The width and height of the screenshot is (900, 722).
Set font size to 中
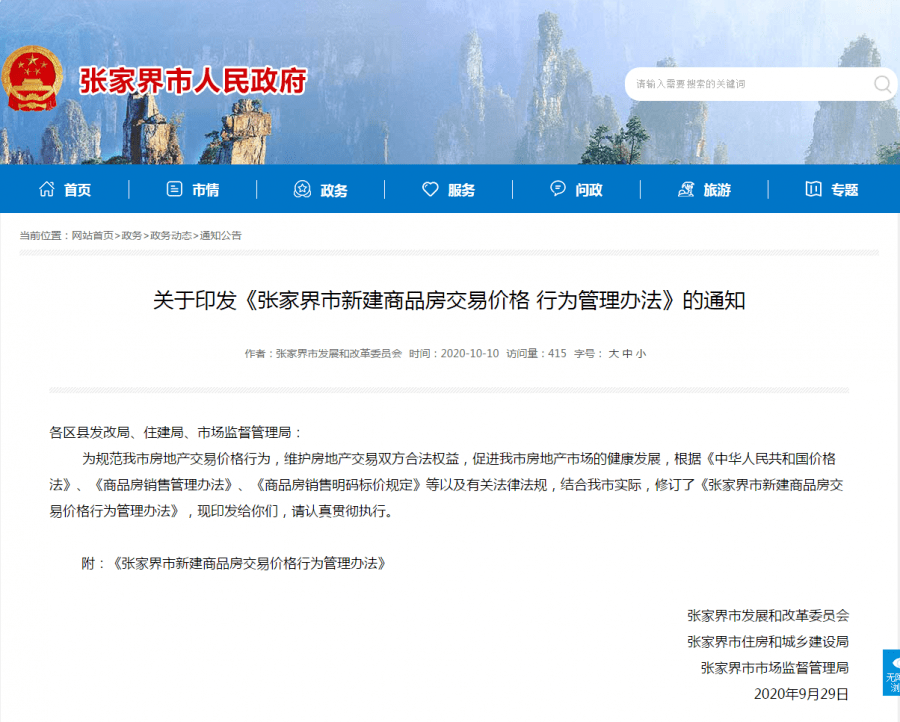627,354
